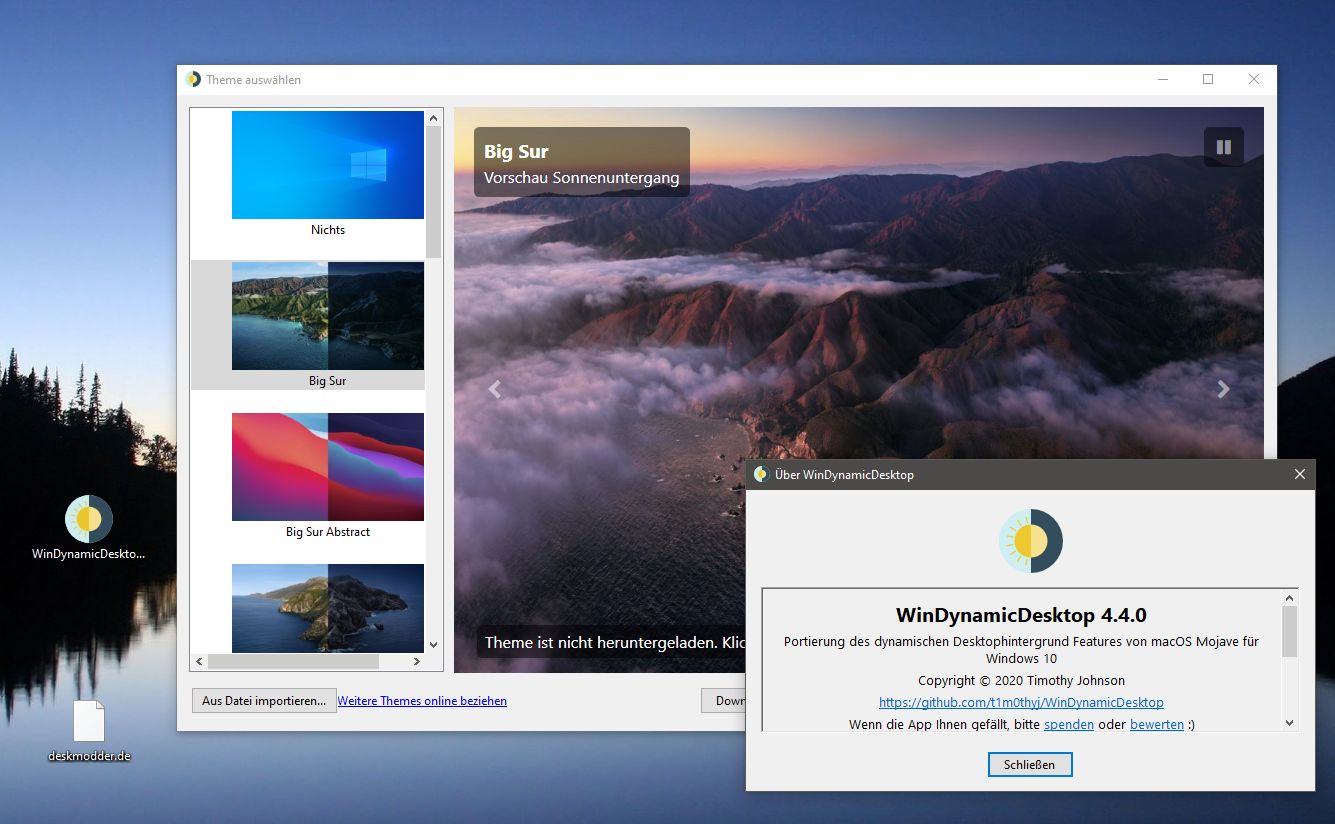Image resolution: width=1335 pixels, height=824 pixels.
Task: Click theme list horizontal scroll left arrow
Action: click(x=199, y=661)
